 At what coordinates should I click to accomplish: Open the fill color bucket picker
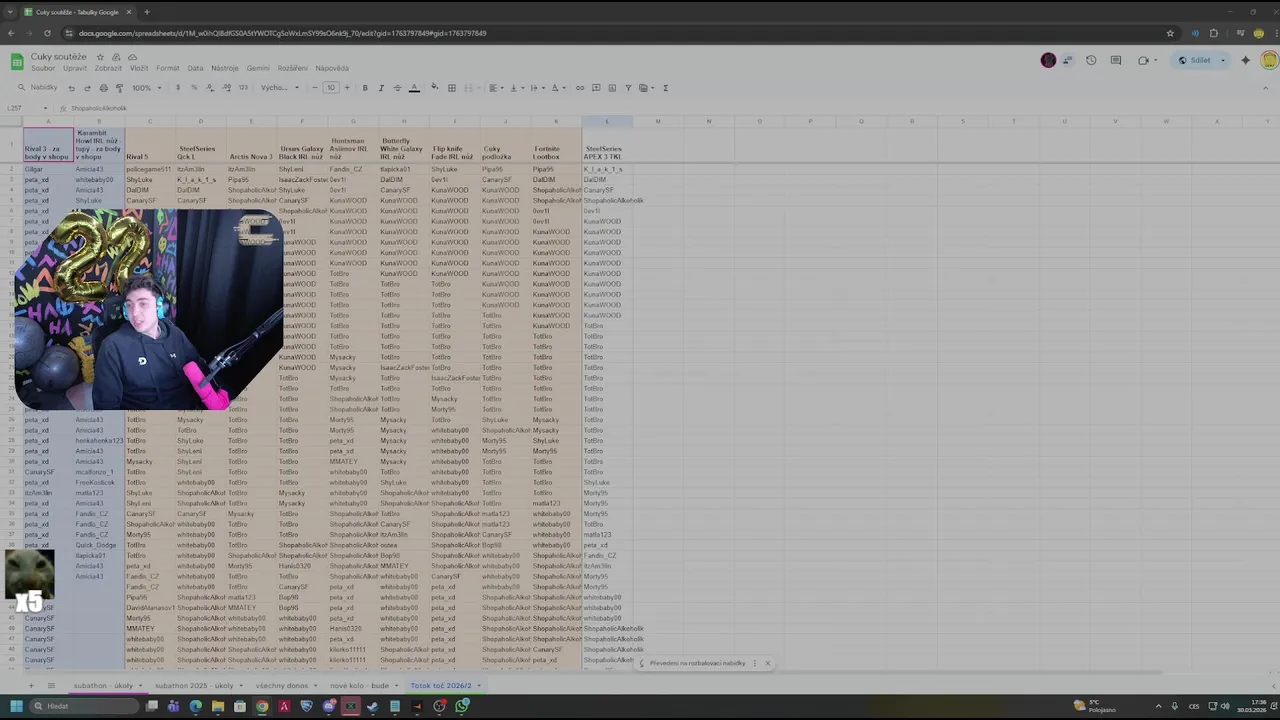point(435,88)
